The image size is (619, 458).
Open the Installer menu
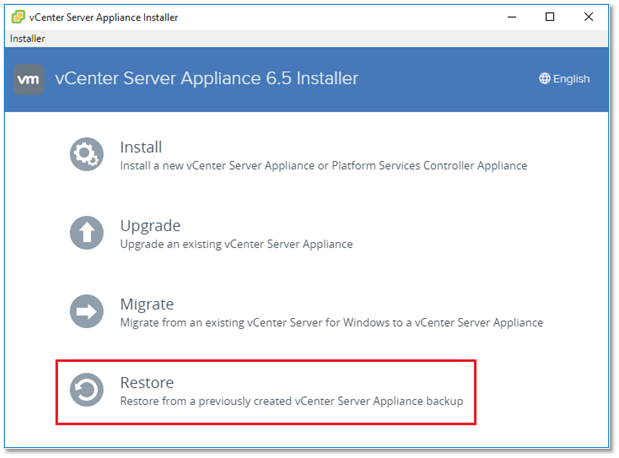[x=27, y=38]
